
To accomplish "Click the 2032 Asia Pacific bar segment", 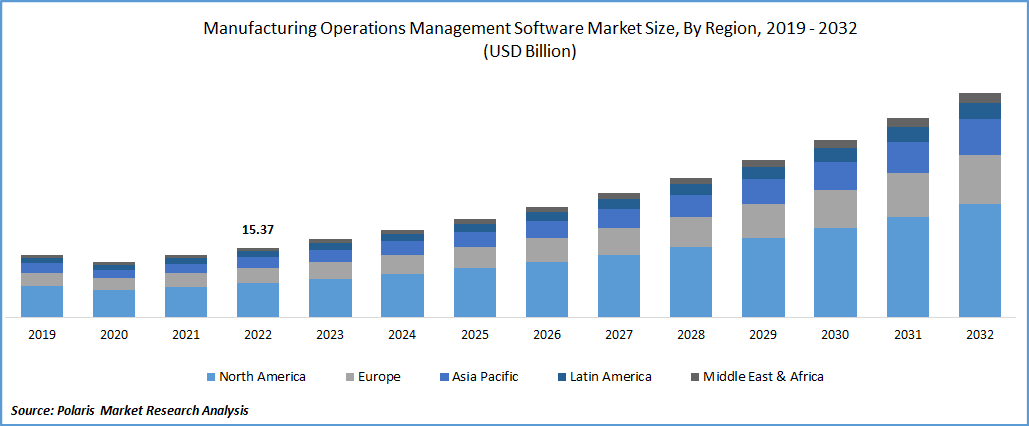I will point(980,137).
